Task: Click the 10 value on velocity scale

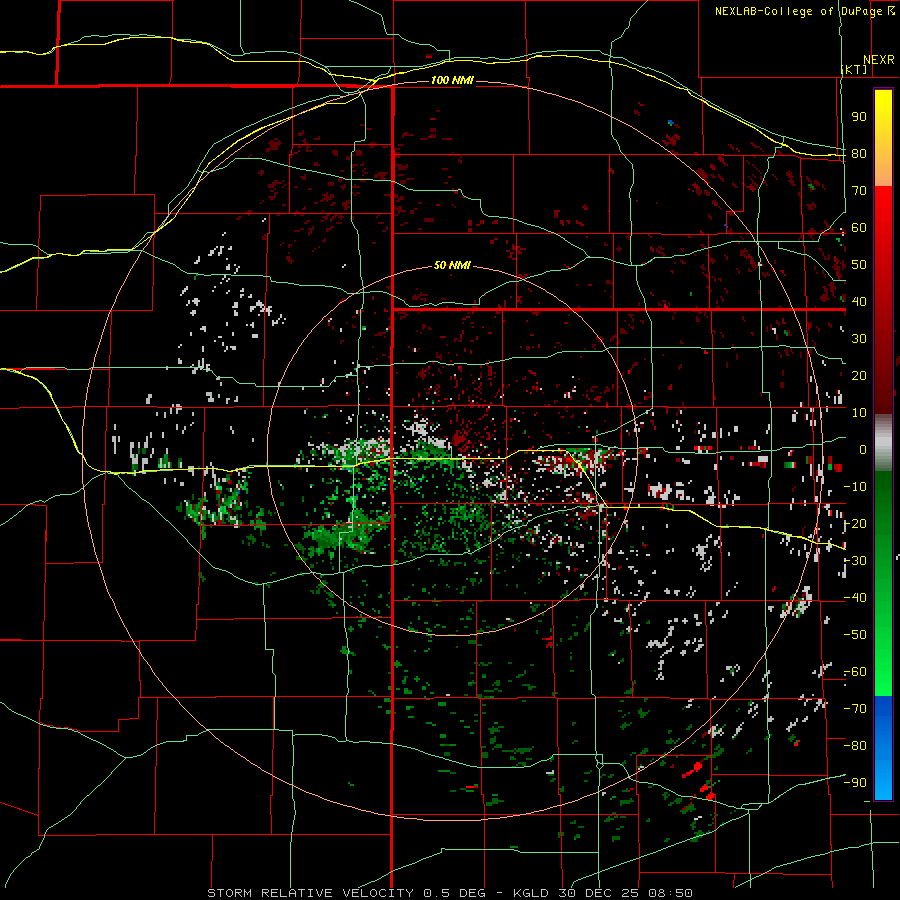Action: [859, 413]
